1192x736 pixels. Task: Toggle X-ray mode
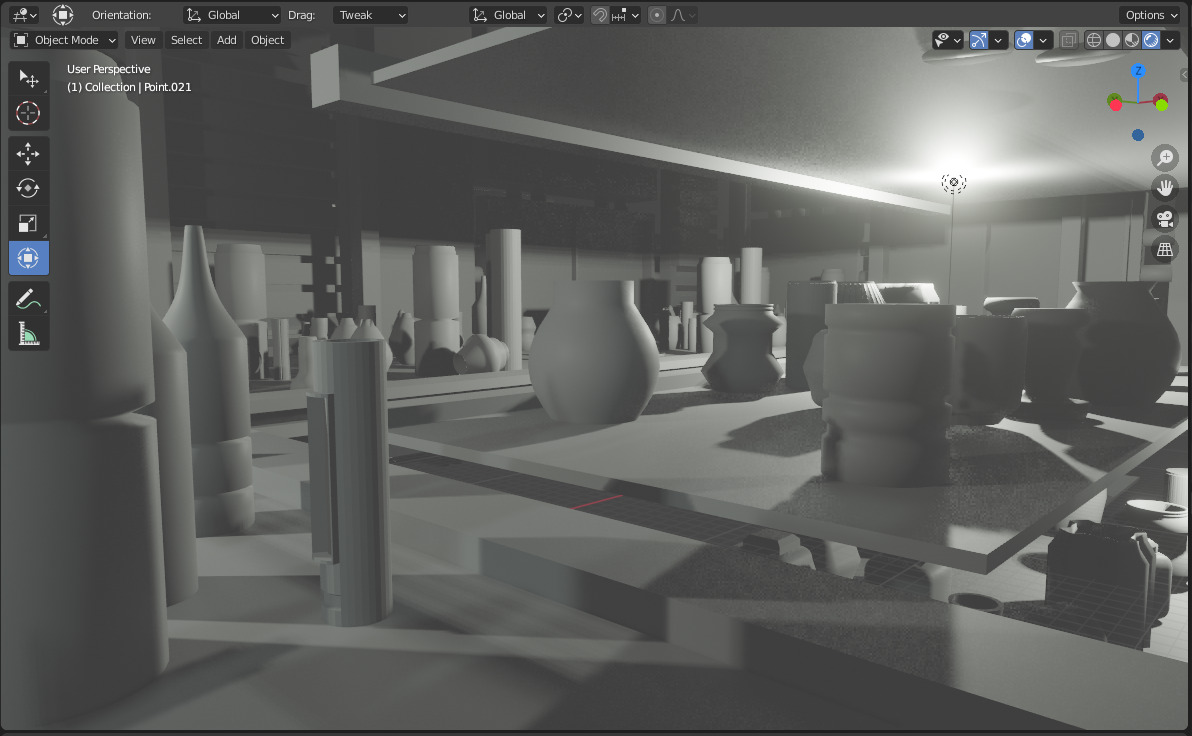(1068, 40)
